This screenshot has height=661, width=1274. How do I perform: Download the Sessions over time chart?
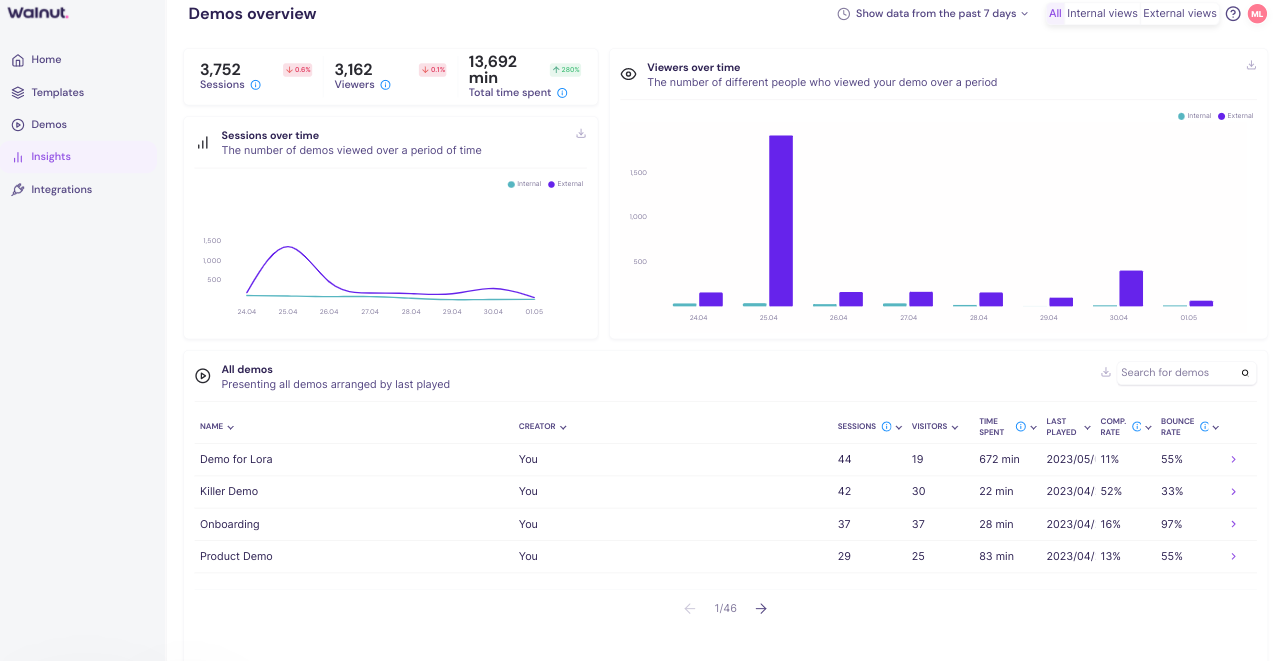581,134
